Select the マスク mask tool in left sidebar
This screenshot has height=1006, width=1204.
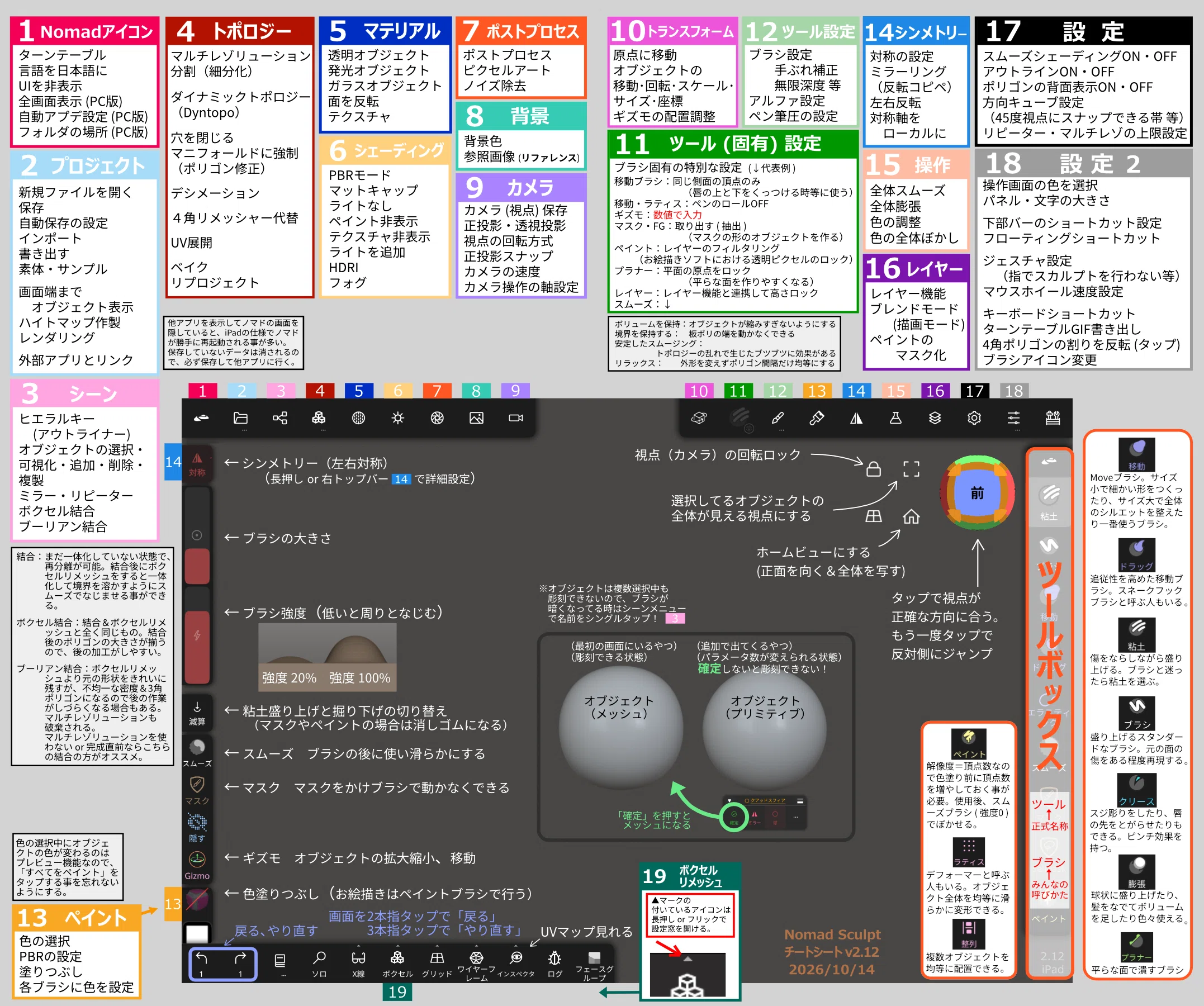[x=197, y=790]
